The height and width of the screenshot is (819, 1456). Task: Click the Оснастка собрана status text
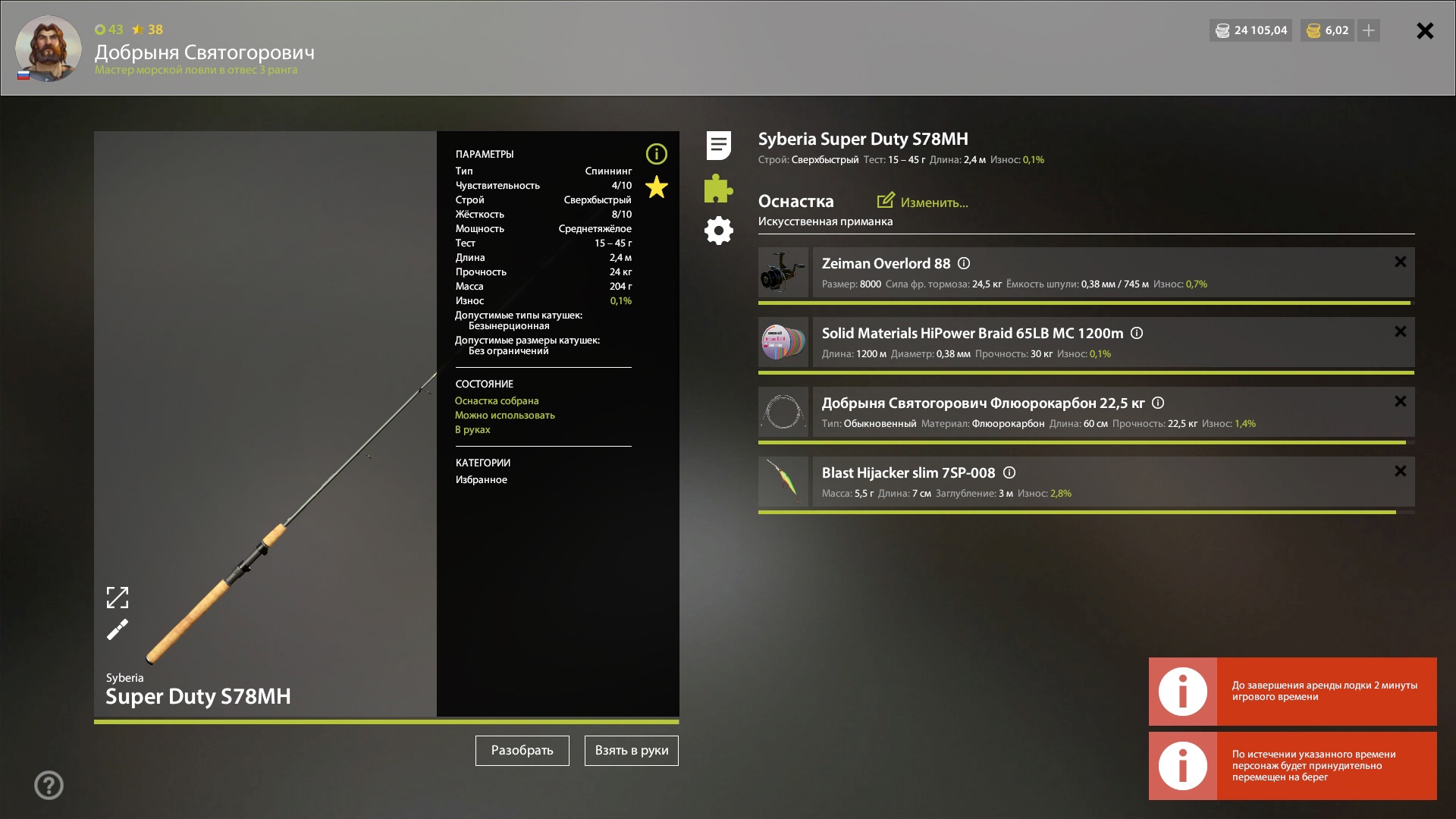tap(497, 401)
